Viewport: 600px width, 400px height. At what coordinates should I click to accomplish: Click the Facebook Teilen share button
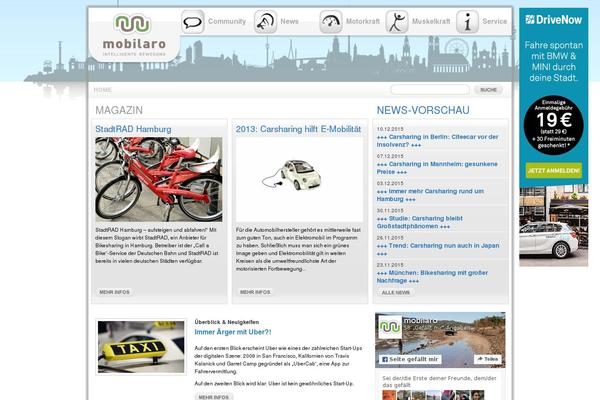[x=488, y=359]
